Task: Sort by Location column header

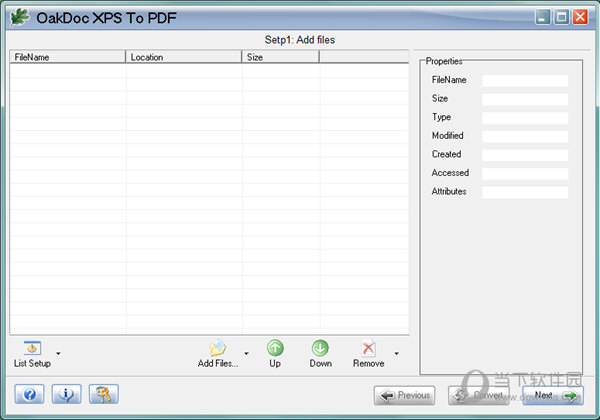Action: coord(184,57)
